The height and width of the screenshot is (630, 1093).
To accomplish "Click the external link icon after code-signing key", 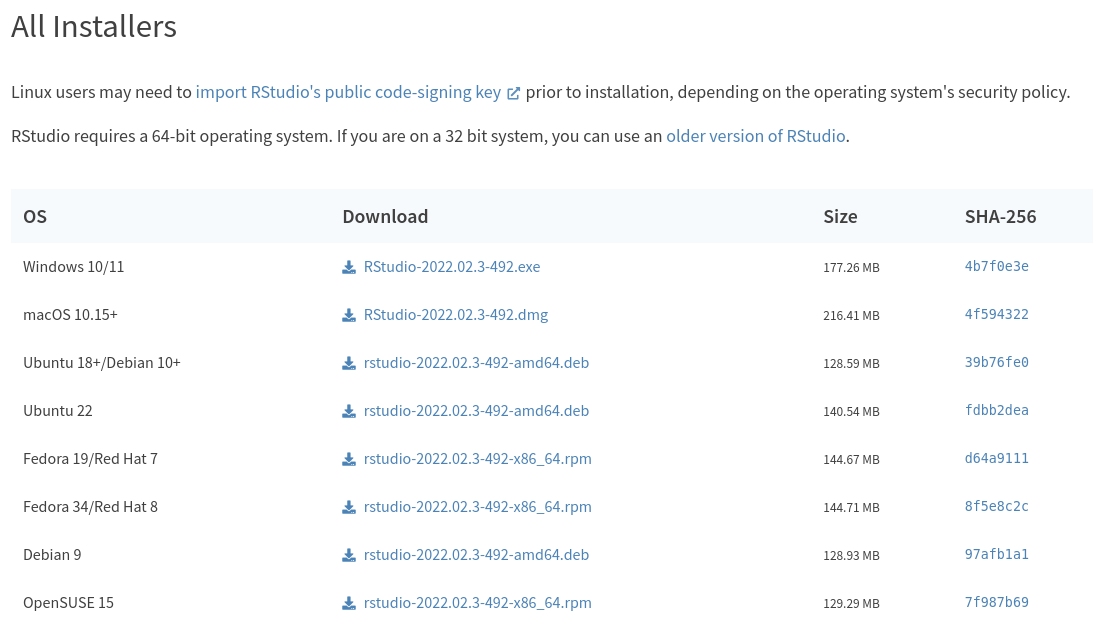I will click(x=513, y=93).
